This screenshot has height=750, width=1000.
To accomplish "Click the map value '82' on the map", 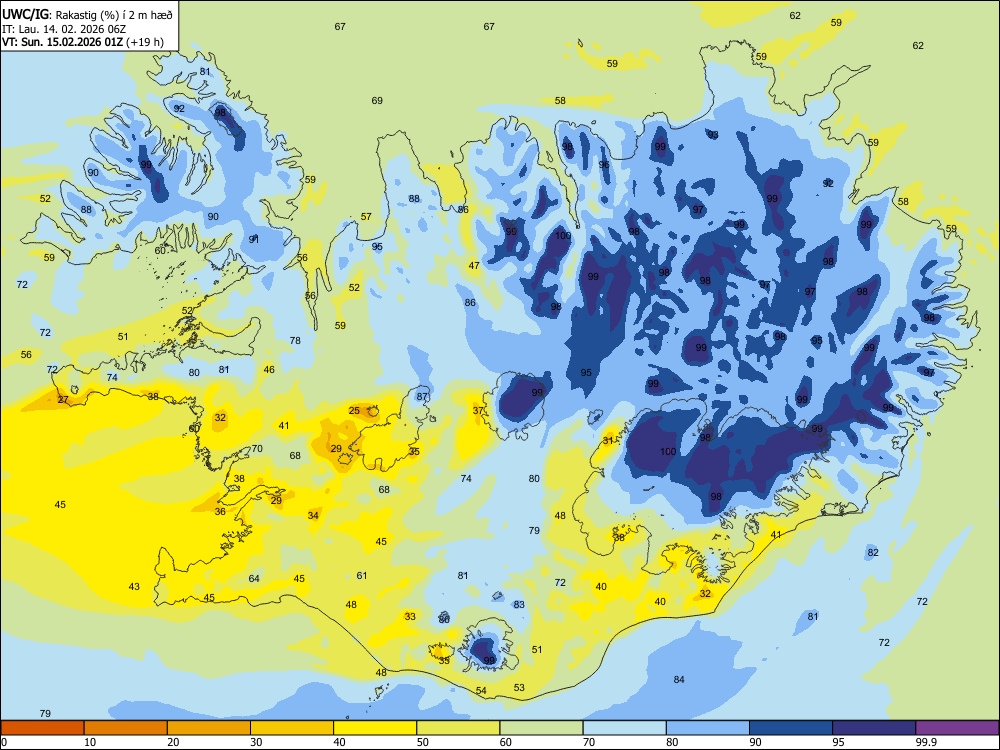I will tap(873, 552).
